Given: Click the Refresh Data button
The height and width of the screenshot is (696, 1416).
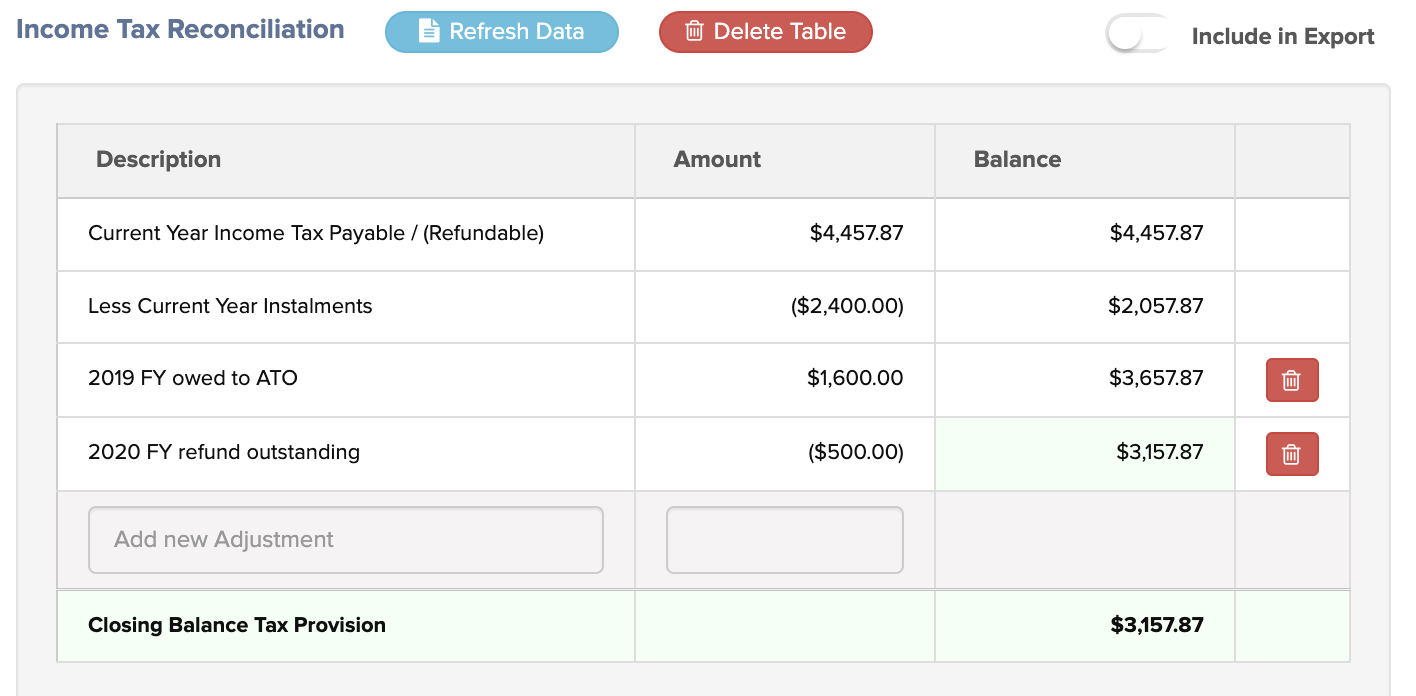Looking at the screenshot, I should click(x=501, y=31).
